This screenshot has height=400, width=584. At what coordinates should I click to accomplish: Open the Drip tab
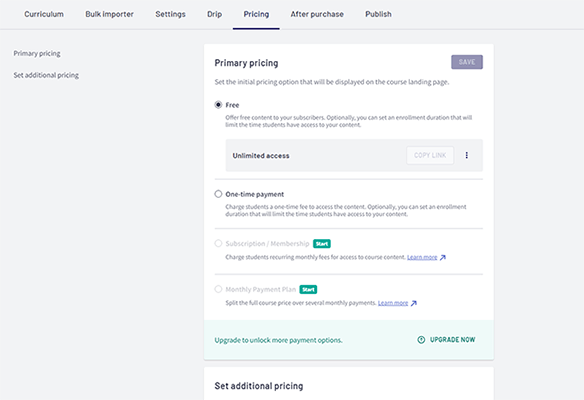click(x=215, y=14)
